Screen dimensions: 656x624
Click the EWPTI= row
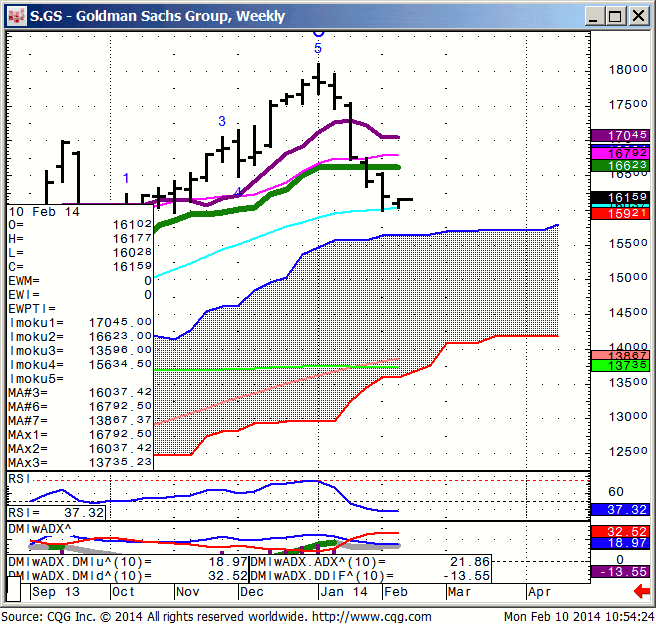80,309
